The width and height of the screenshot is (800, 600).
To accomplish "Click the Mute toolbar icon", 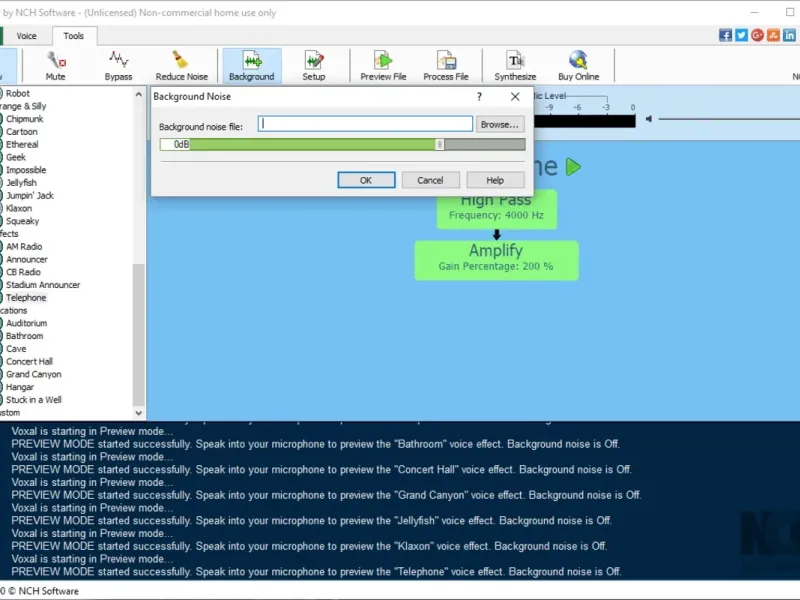I will point(56,65).
